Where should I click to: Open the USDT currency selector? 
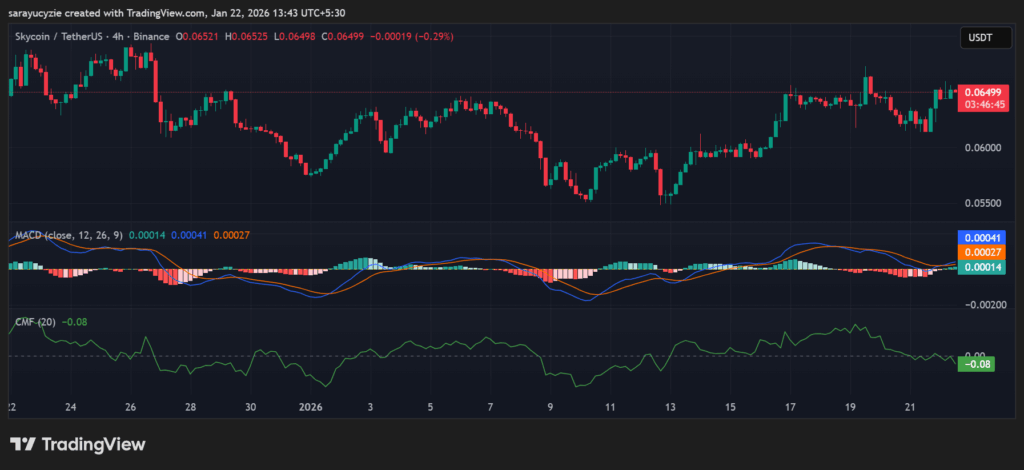pyautogui.click(x=976, y=37)
